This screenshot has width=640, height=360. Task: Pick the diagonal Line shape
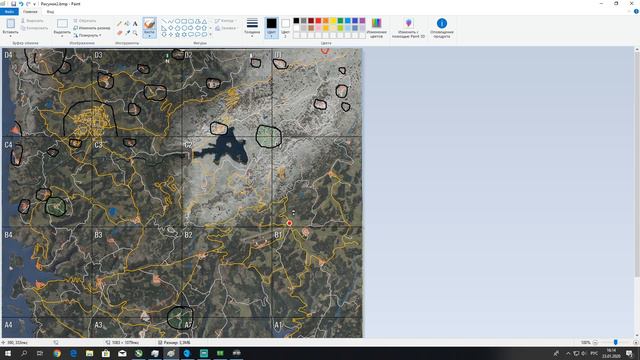164,21
